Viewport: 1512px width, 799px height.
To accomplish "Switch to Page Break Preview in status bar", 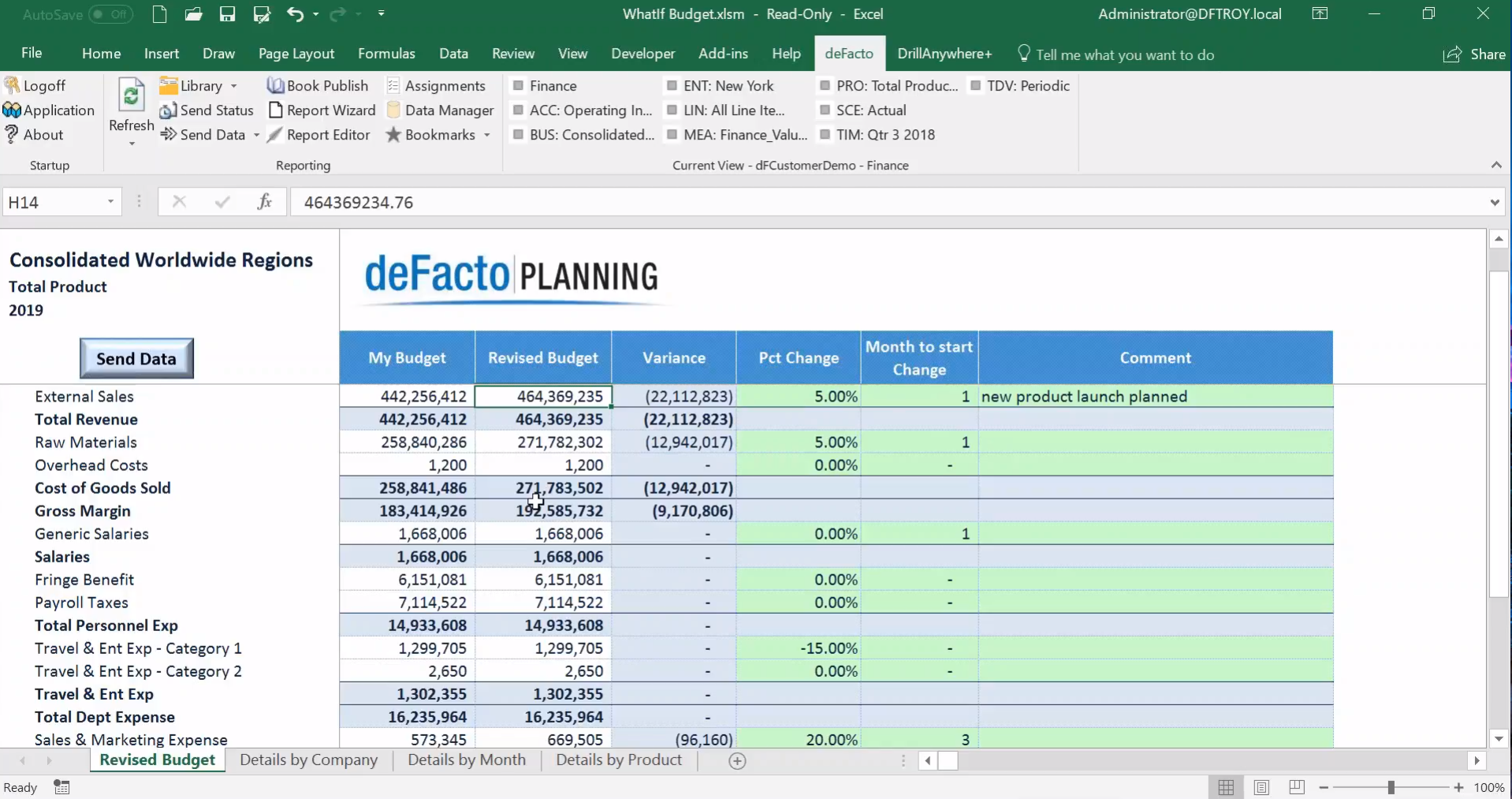I will (1297, 787).
